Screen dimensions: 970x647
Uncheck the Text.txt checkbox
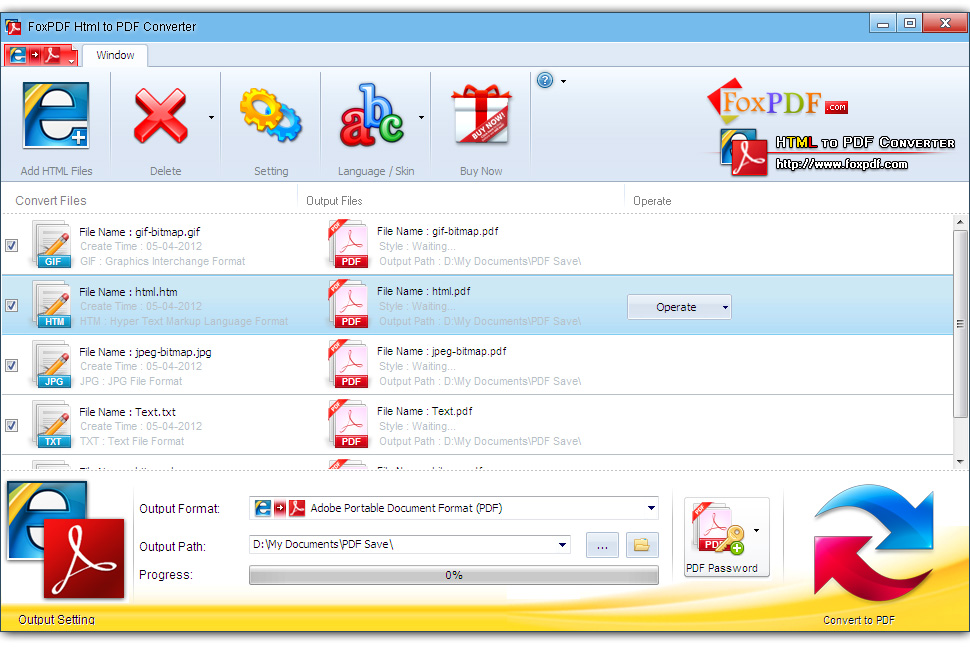12,426
